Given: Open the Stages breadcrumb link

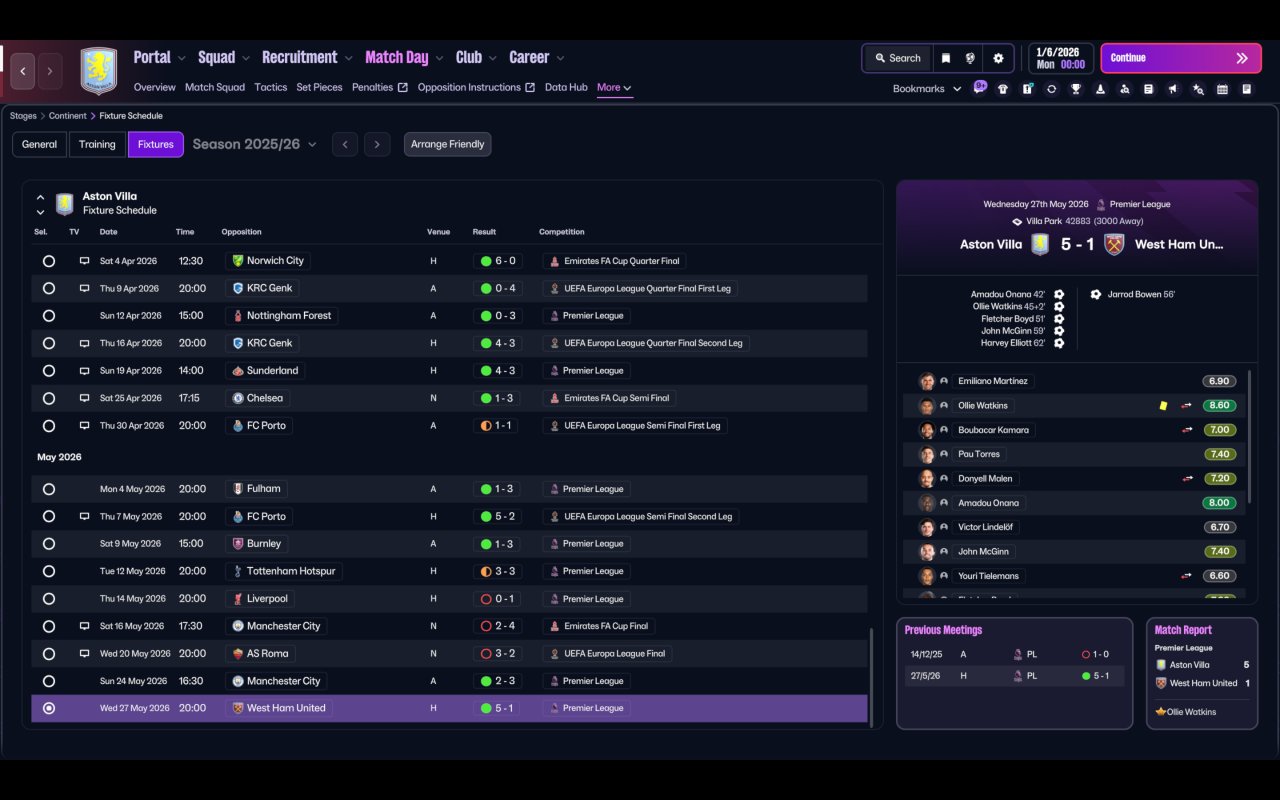Looking at the screenshot, I should tap(23, 116).
